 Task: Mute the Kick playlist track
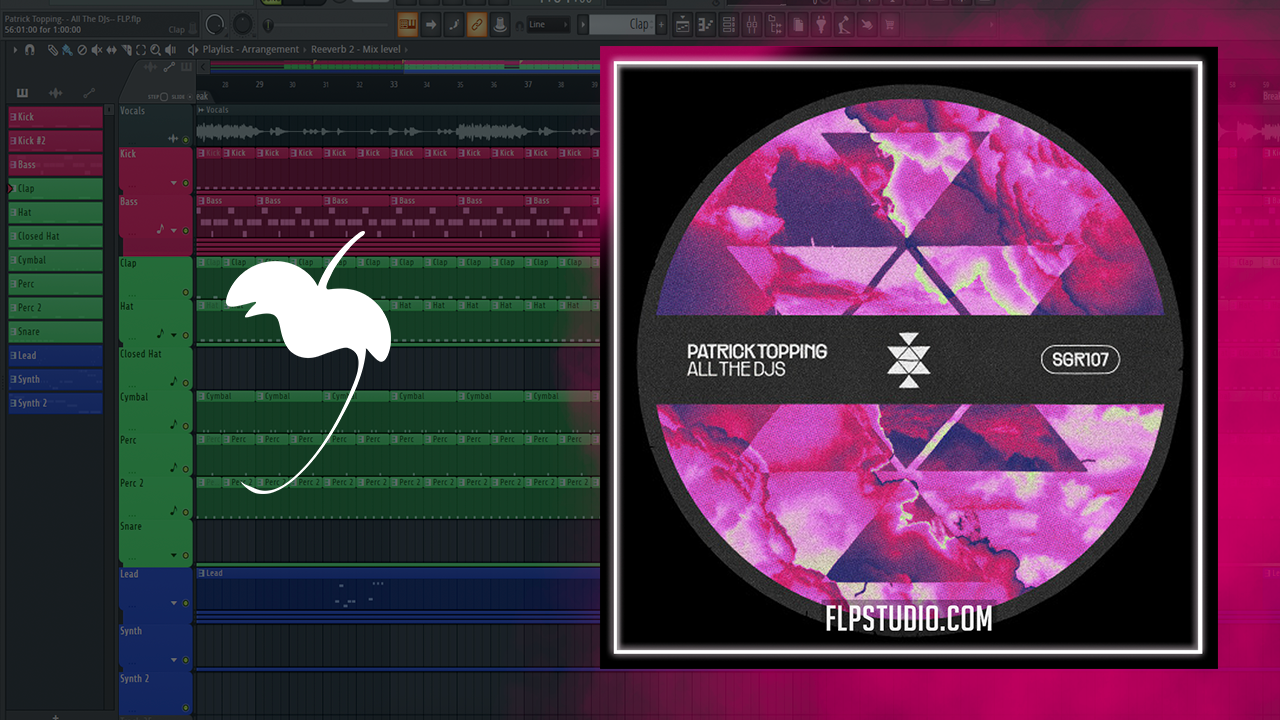(186, 184)
